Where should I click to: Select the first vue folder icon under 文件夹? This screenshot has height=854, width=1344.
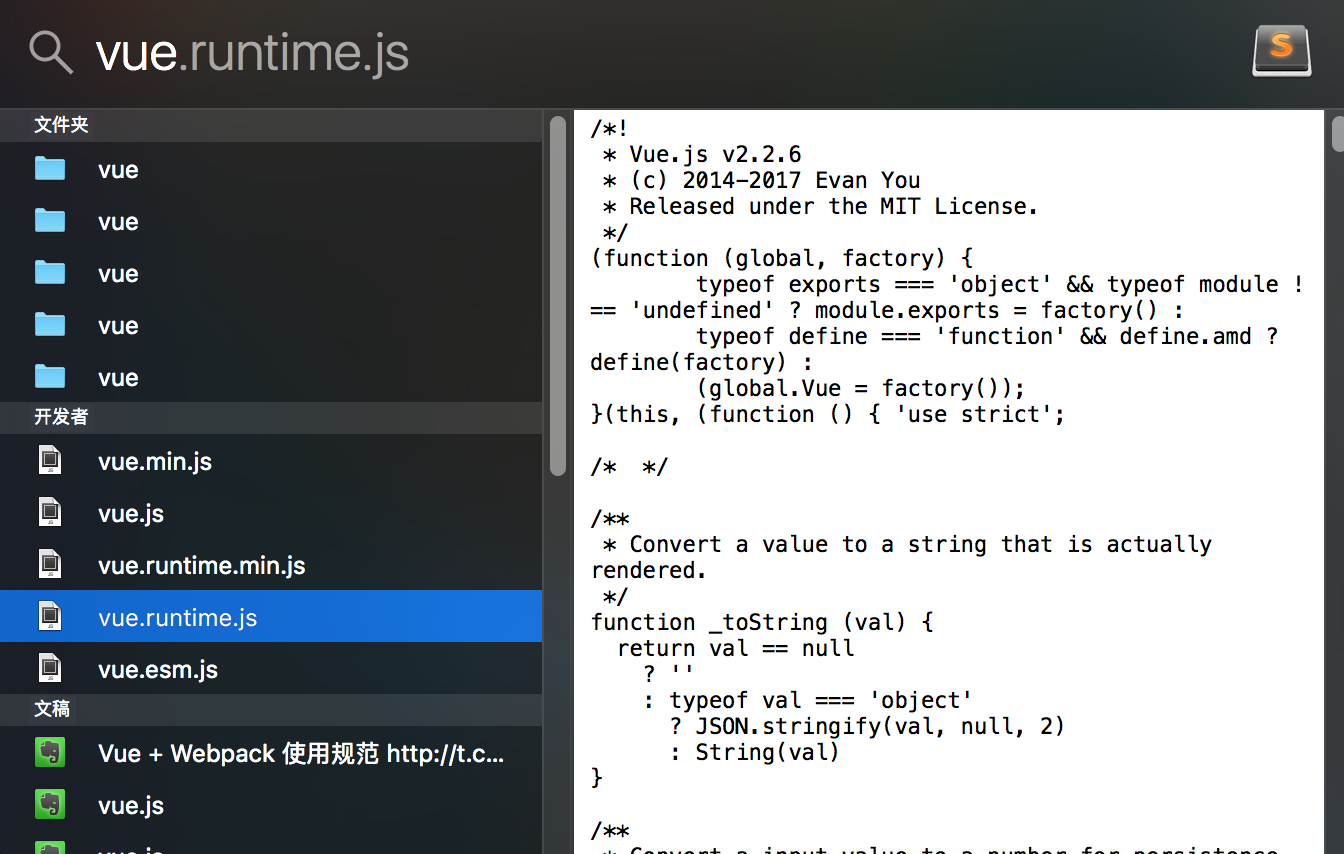click(x=50, y=168)
